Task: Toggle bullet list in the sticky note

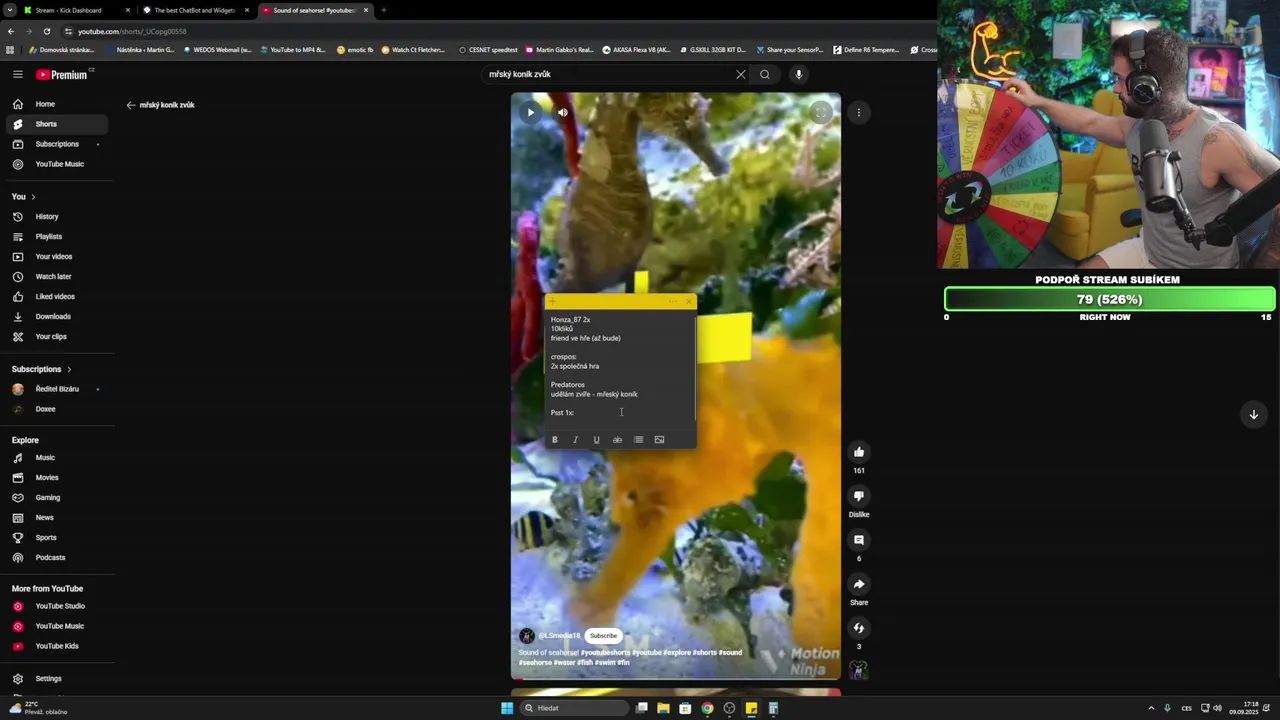Action: [x=638, y=440]
